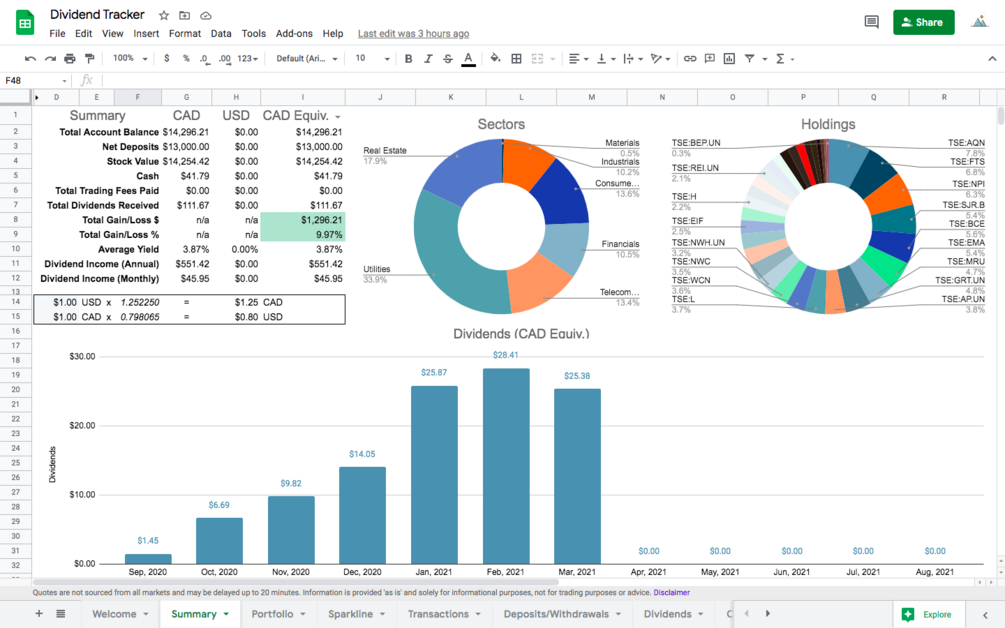This screenshot has width=1005, height=628.
Task: Print the spreadsheet
Action: [70, 58]
